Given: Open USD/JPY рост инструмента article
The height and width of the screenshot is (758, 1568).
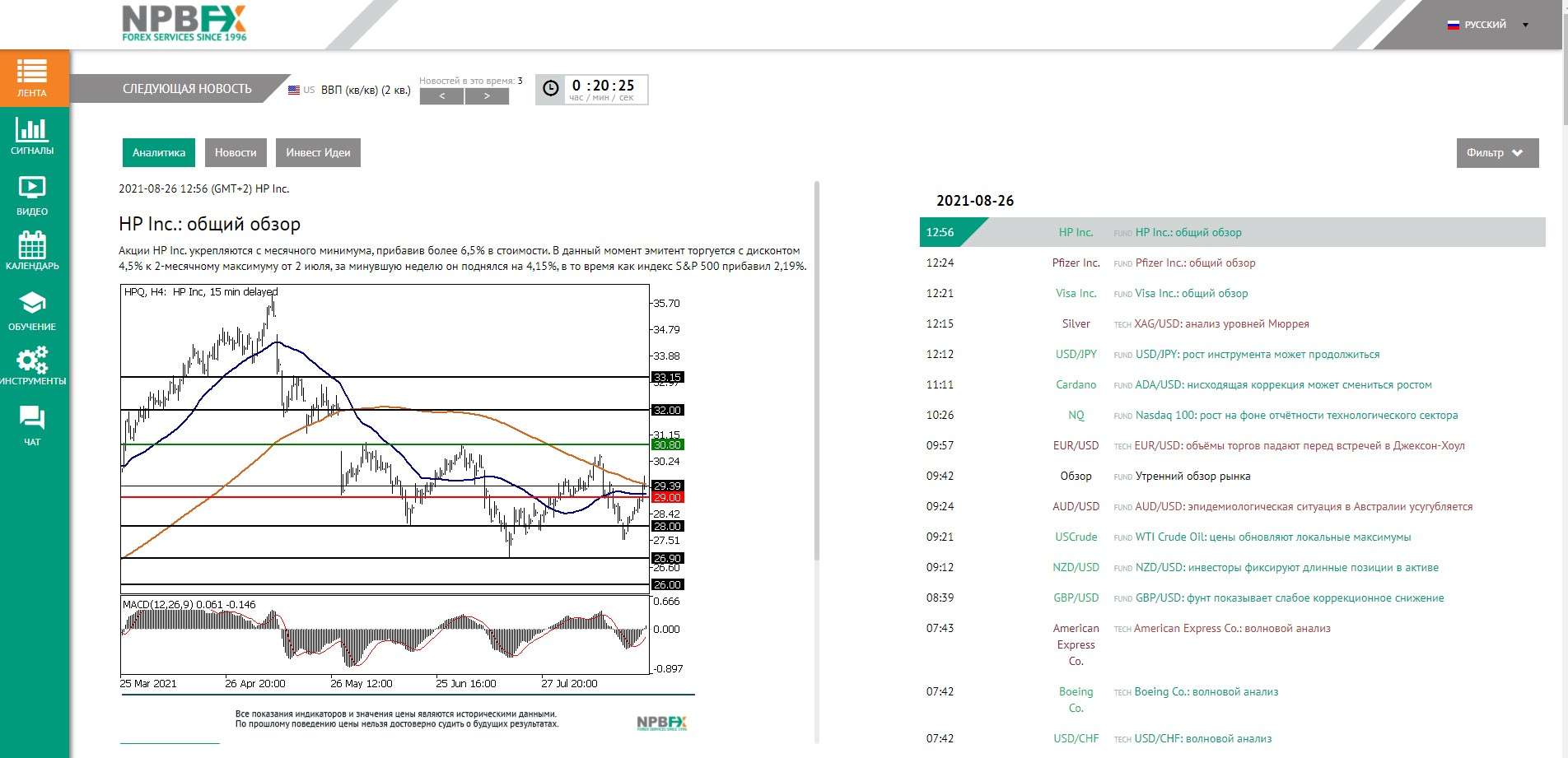Looking at the screenshot, I should (x=1258, y=354).
